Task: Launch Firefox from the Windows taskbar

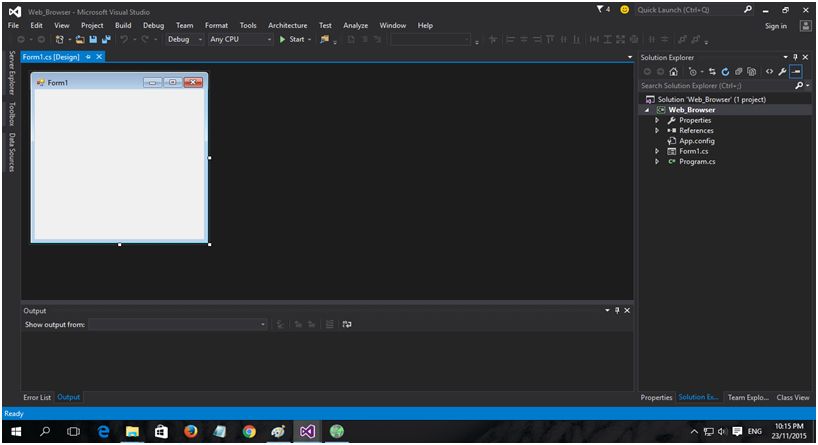Action: coord(190,431)
